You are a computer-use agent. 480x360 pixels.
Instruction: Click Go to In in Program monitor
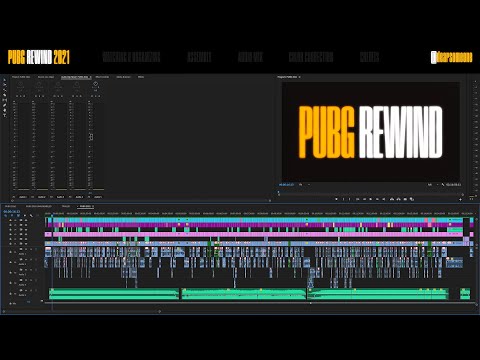[x=357, y=199]
